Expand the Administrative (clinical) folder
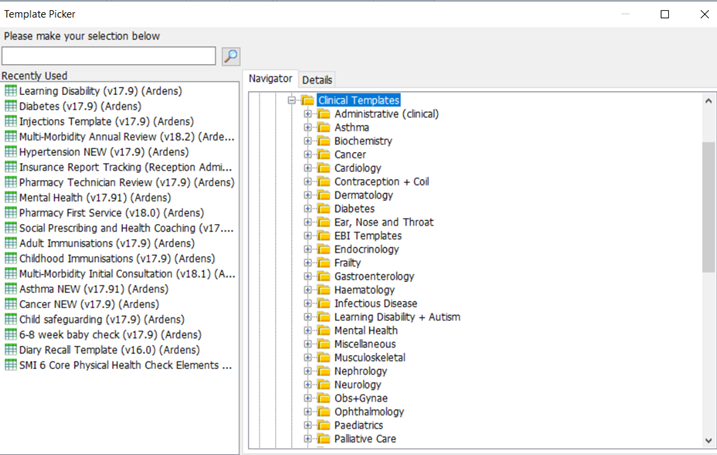This screenshot has width=717, height=455. point(308,114)
